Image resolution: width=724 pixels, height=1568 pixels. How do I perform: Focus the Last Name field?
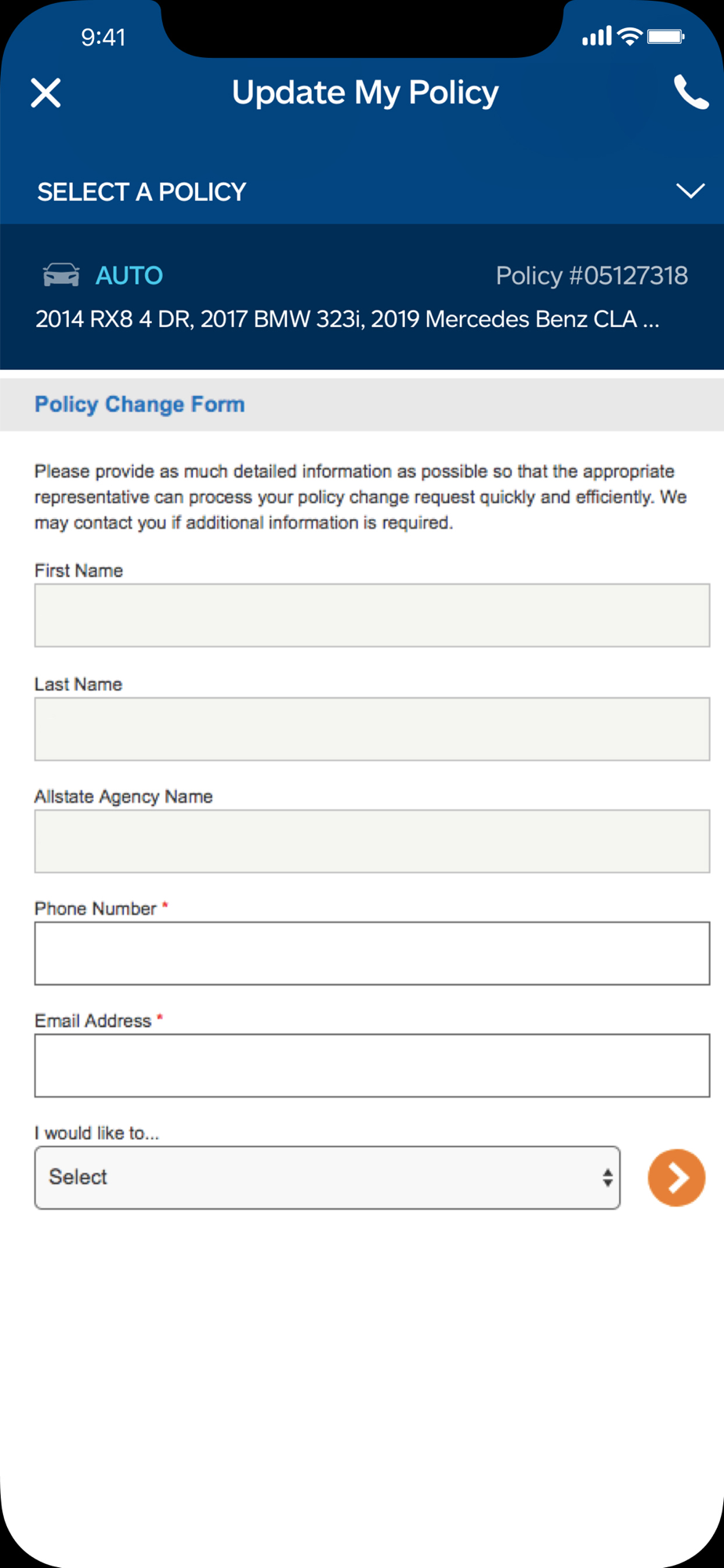click(372, 729)
